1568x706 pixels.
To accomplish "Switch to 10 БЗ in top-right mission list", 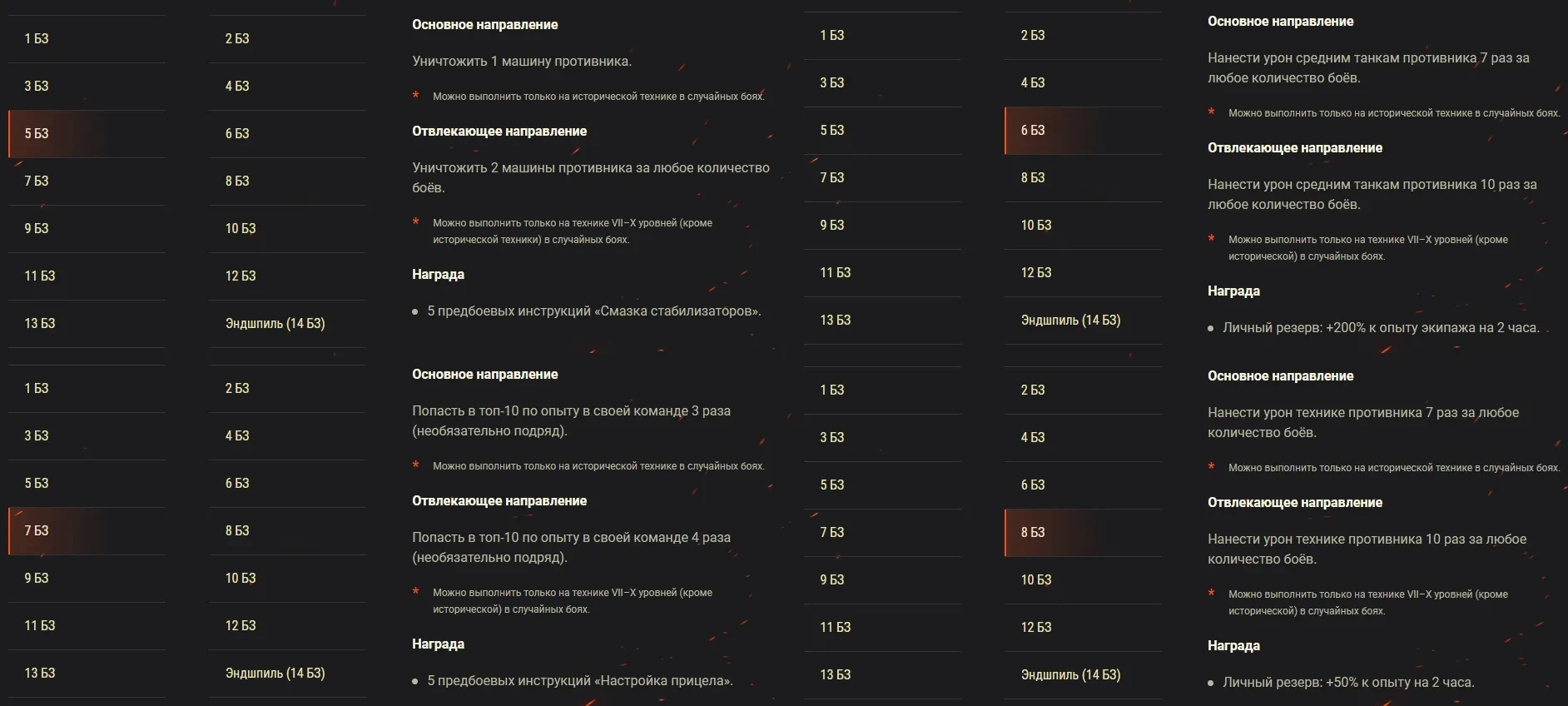I will click(1036, 226).
